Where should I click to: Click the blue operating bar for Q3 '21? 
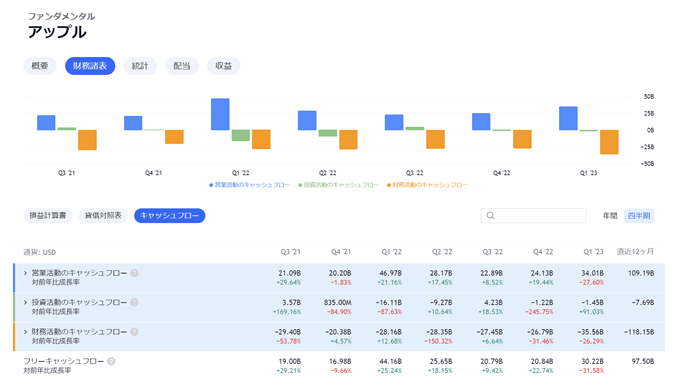[x=46, y=123]
